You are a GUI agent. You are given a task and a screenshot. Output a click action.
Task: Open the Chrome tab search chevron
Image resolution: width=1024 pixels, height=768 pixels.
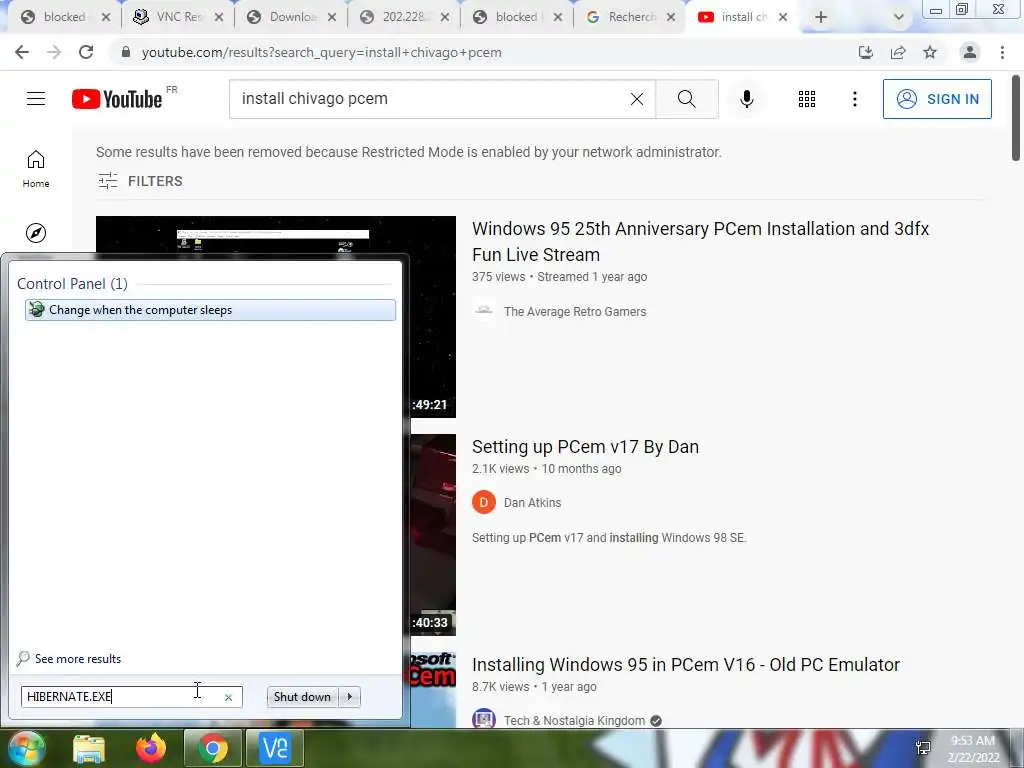pos(899,17)
